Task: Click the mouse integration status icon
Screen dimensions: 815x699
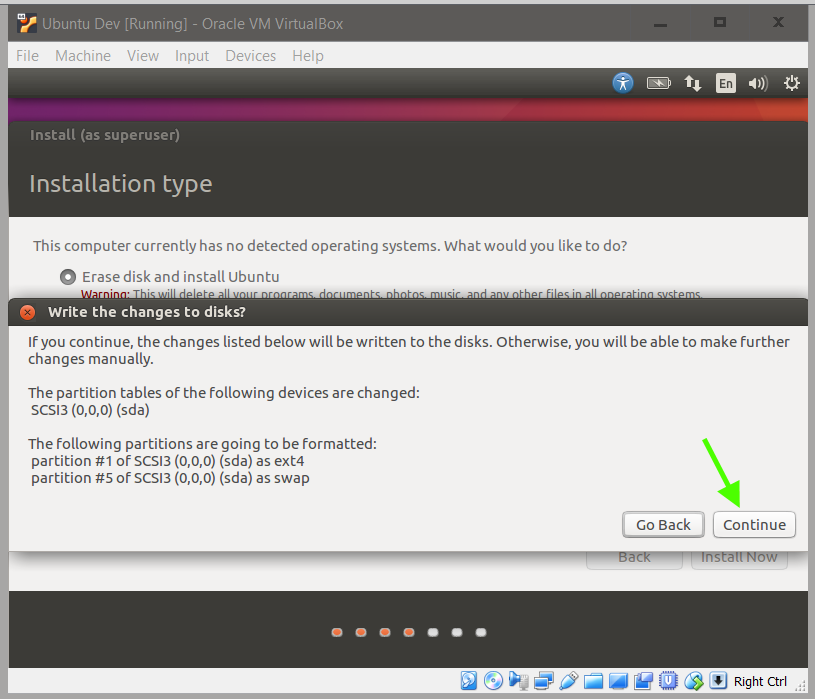Action: tap(693, 680)
